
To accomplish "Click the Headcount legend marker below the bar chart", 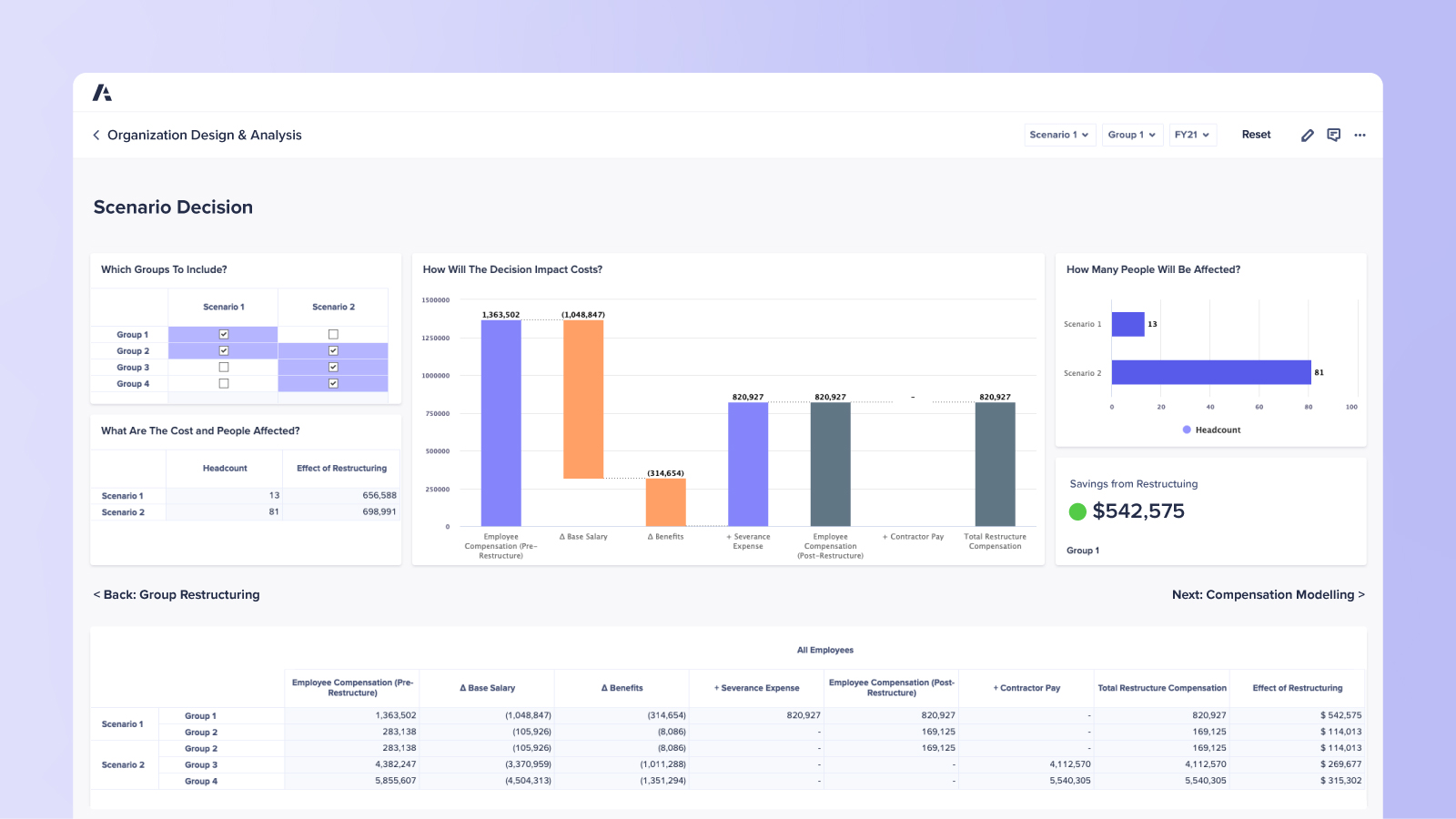I will [1186, 430].
